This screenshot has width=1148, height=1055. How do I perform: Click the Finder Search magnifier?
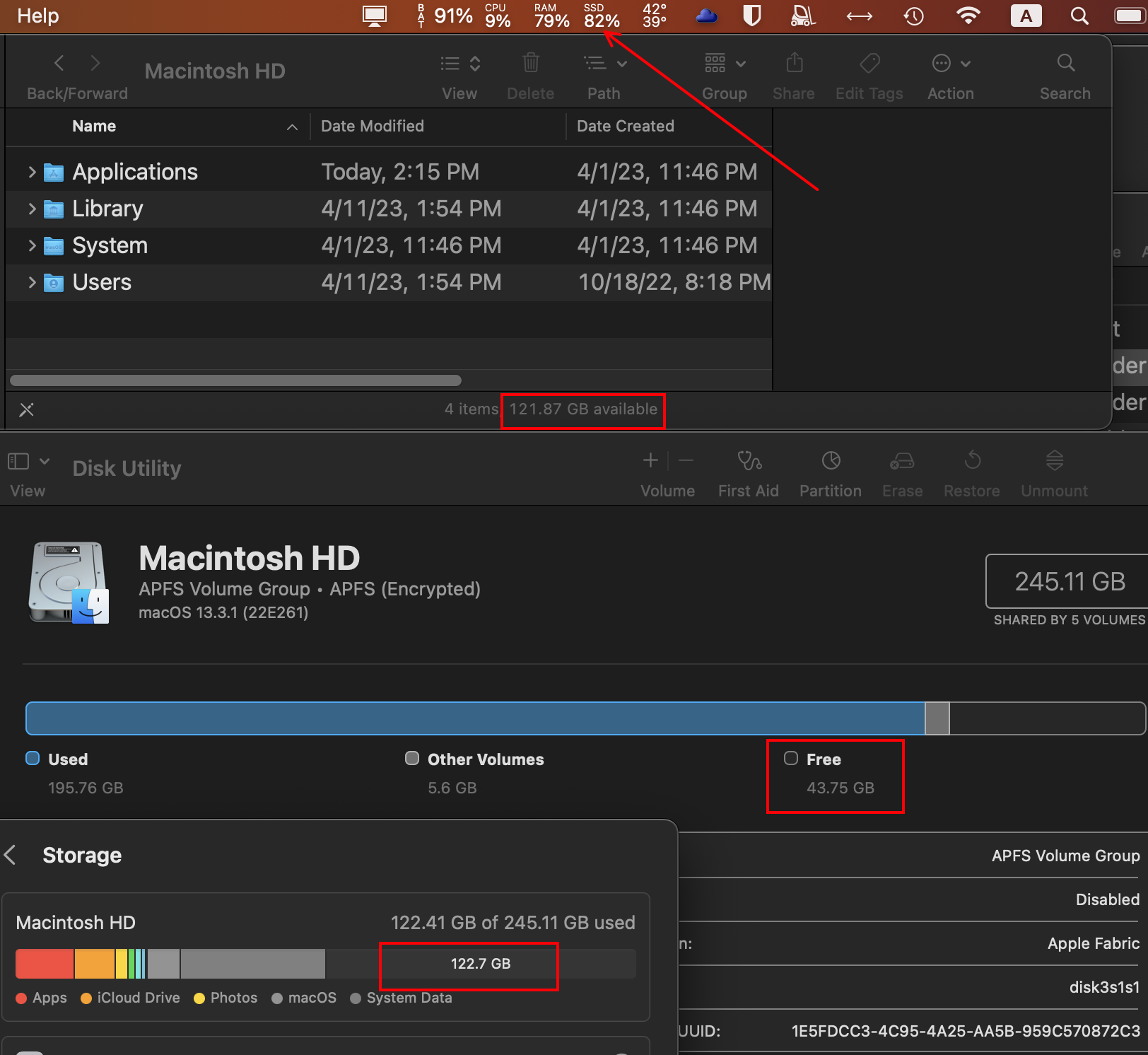point(1066,63)
